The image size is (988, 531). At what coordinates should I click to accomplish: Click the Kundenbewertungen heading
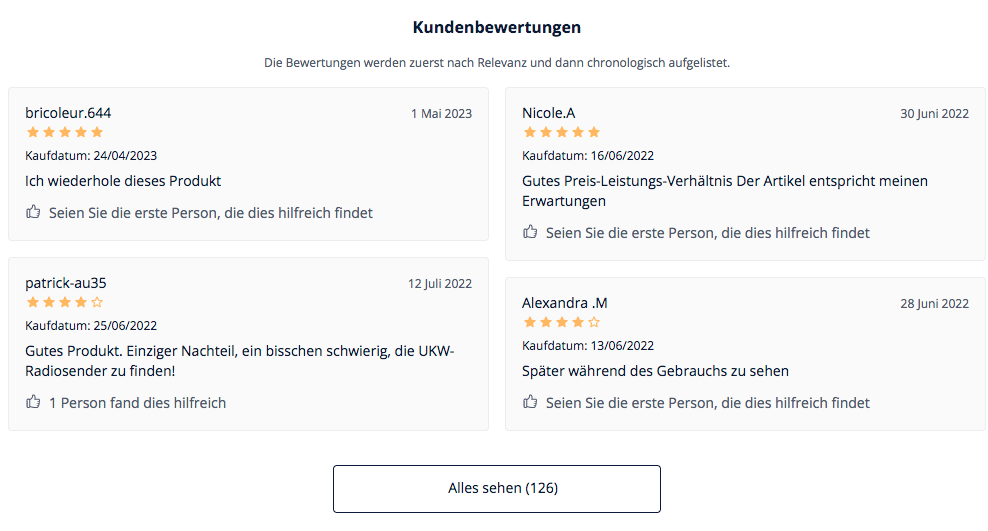[496, 27]
